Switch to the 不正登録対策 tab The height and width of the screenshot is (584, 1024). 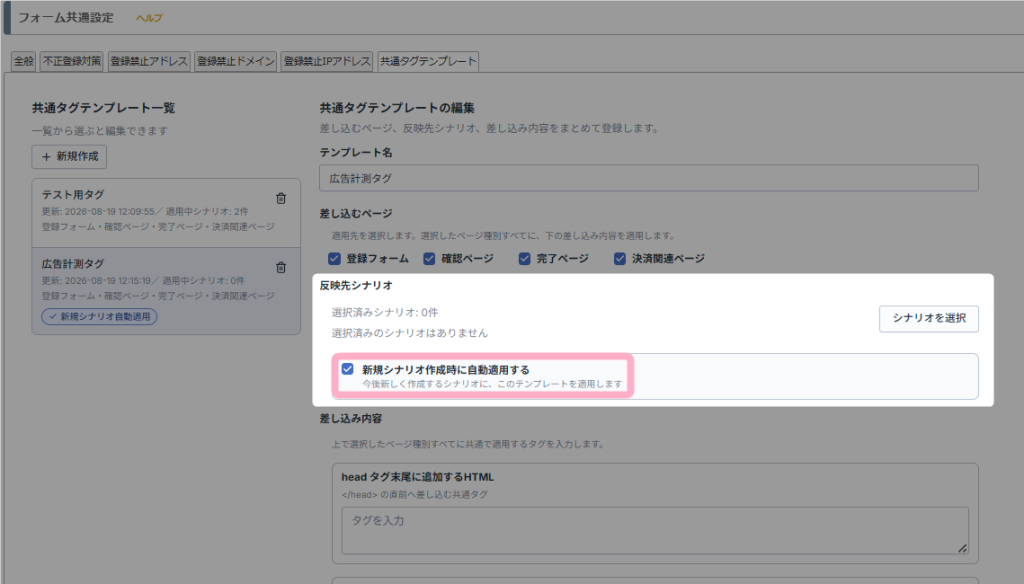pos(72,61)
